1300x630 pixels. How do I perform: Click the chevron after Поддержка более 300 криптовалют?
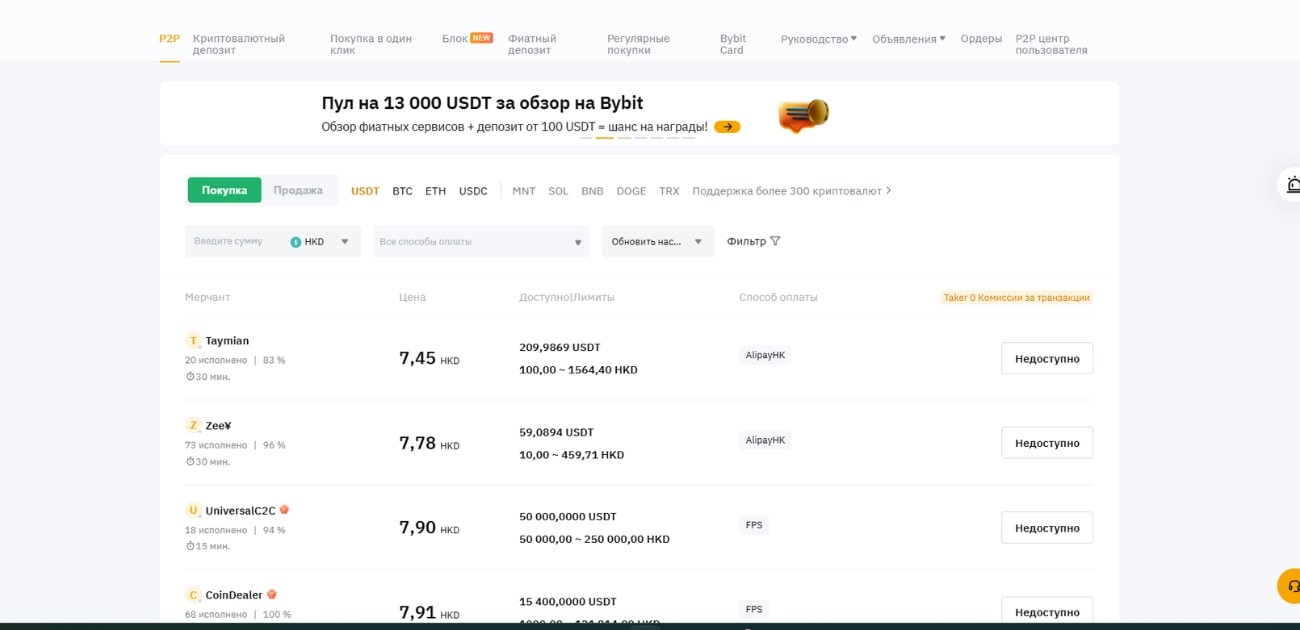[889, 191]
